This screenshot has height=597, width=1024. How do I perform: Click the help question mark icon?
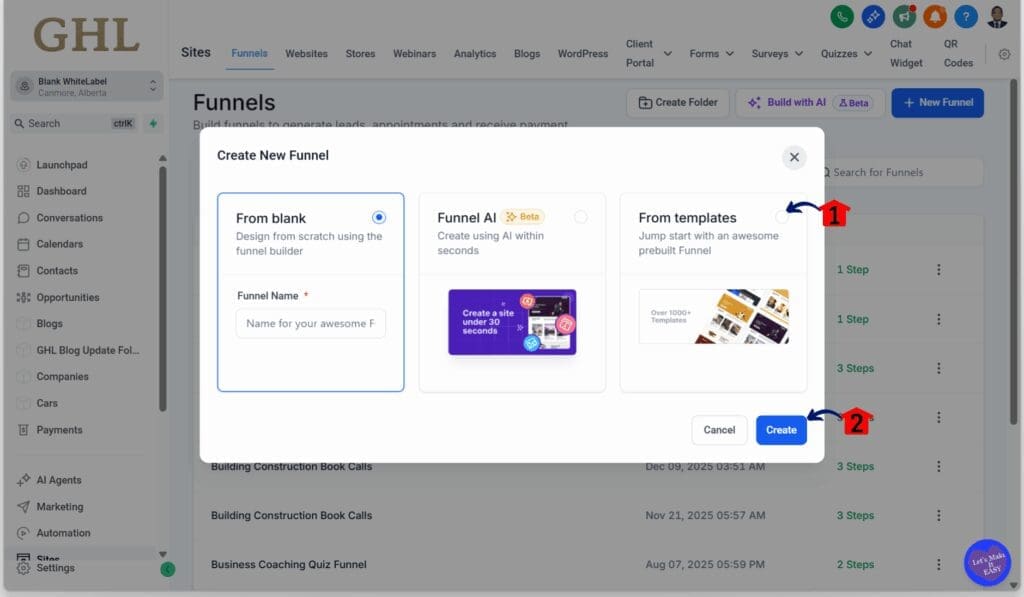click(x=966, y=16)
